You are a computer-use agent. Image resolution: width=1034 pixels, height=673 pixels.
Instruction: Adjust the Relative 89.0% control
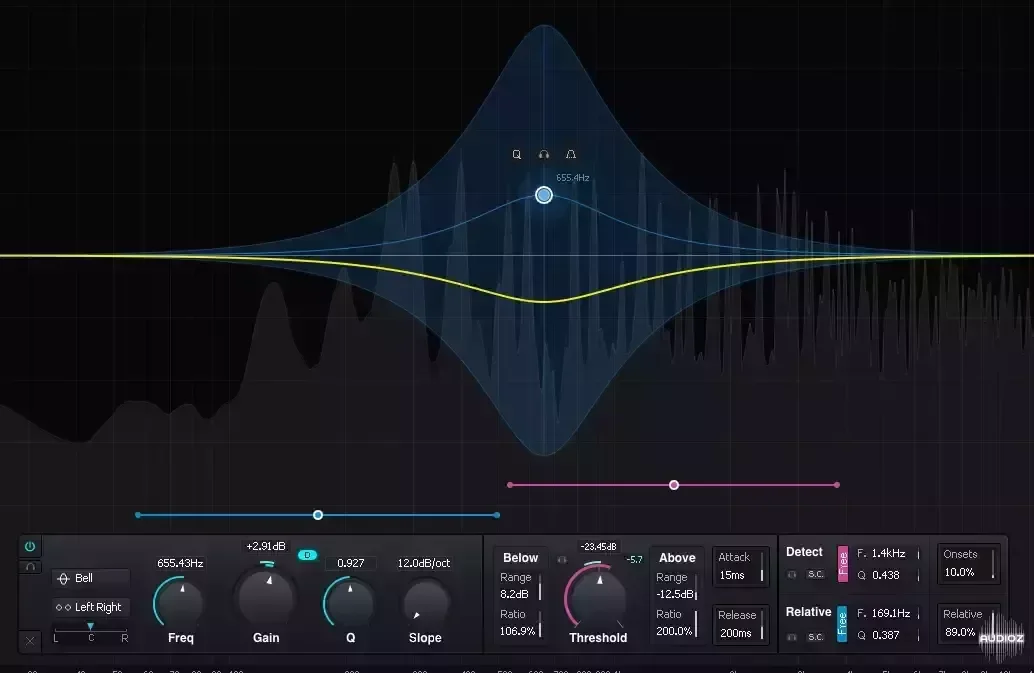(969, 624)
